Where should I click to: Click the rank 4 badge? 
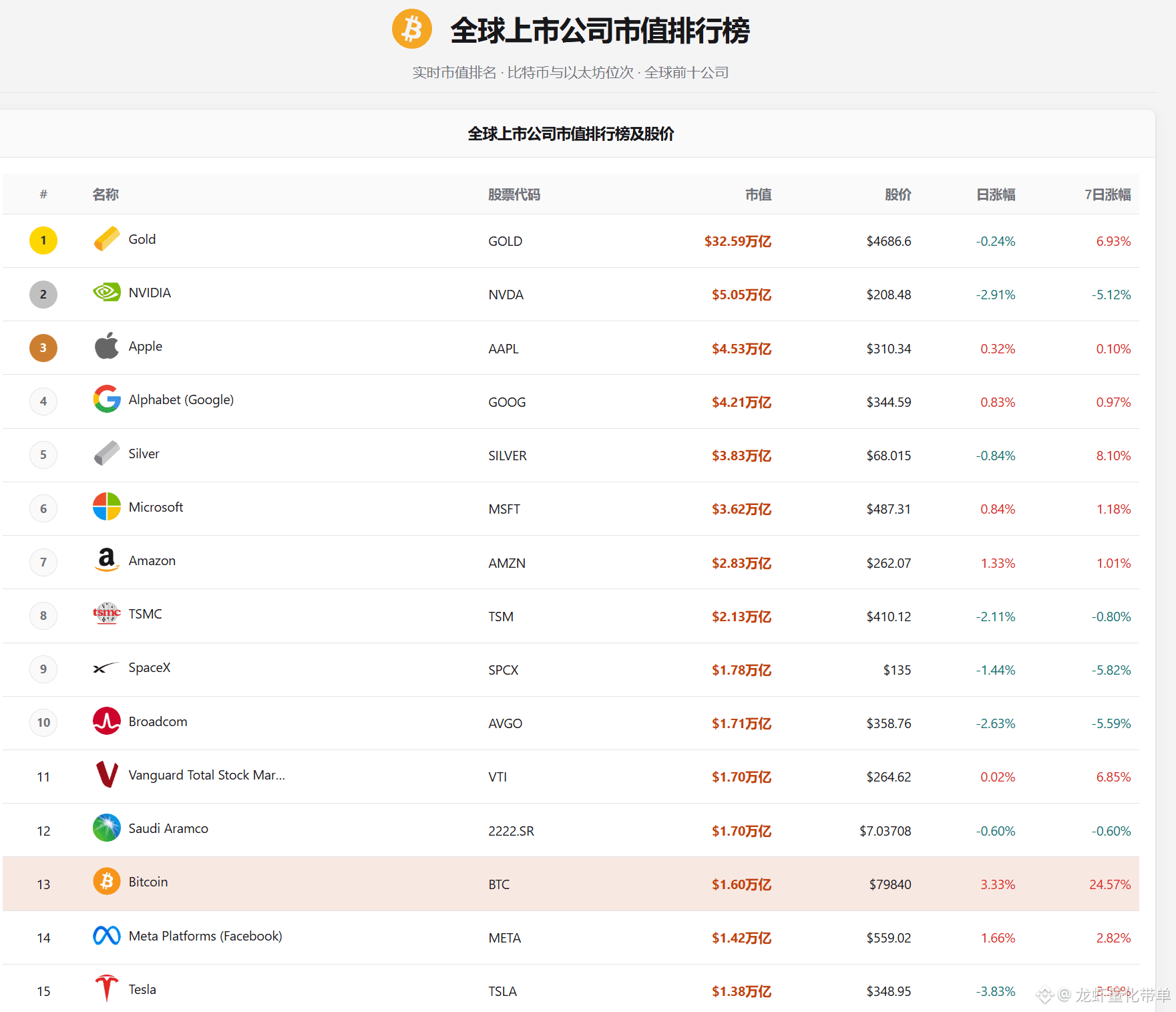pos(43,401)
